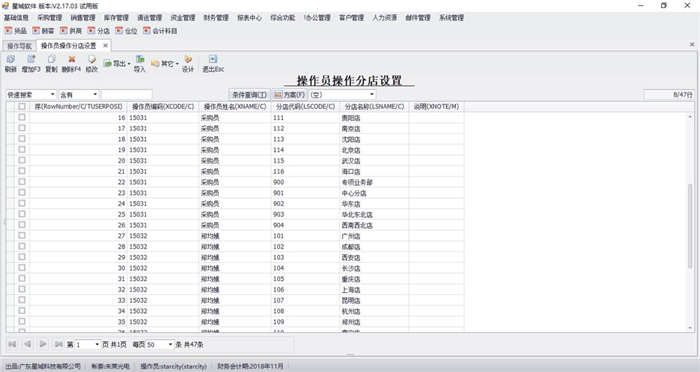Go to the previous page
This screenshot has width=700, height=372.
28,344
